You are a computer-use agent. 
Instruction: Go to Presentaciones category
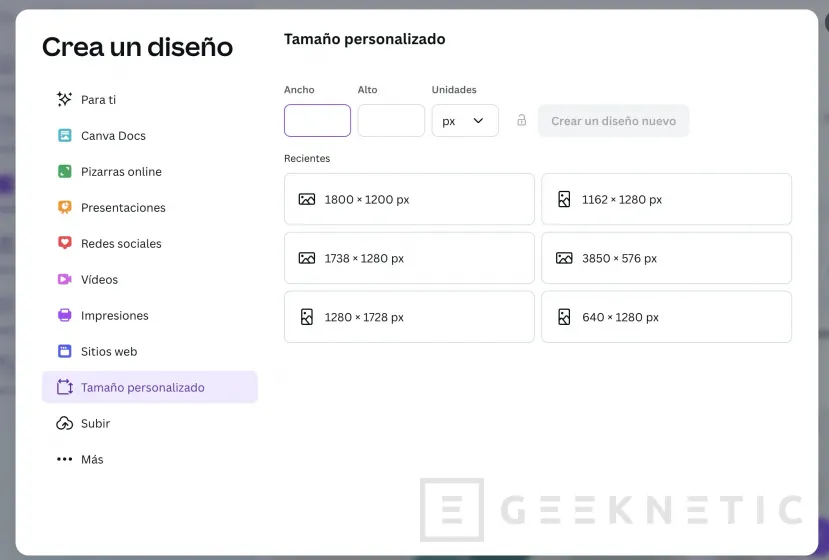[x=150, y=207]
